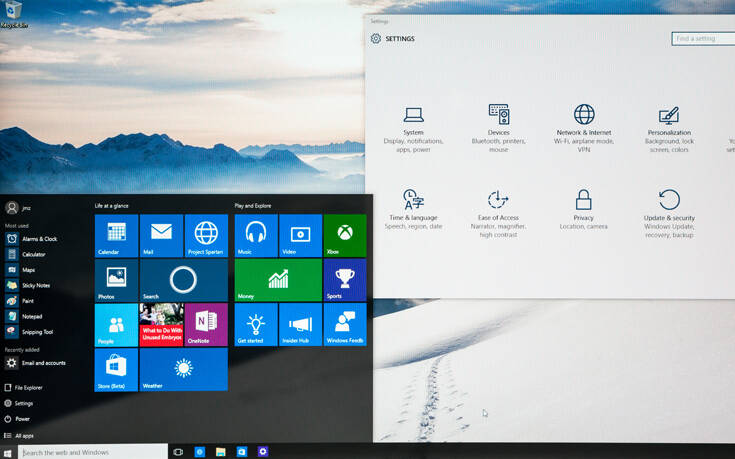
Task: Open the Photos tile
Action: click(x=116, y=280)
